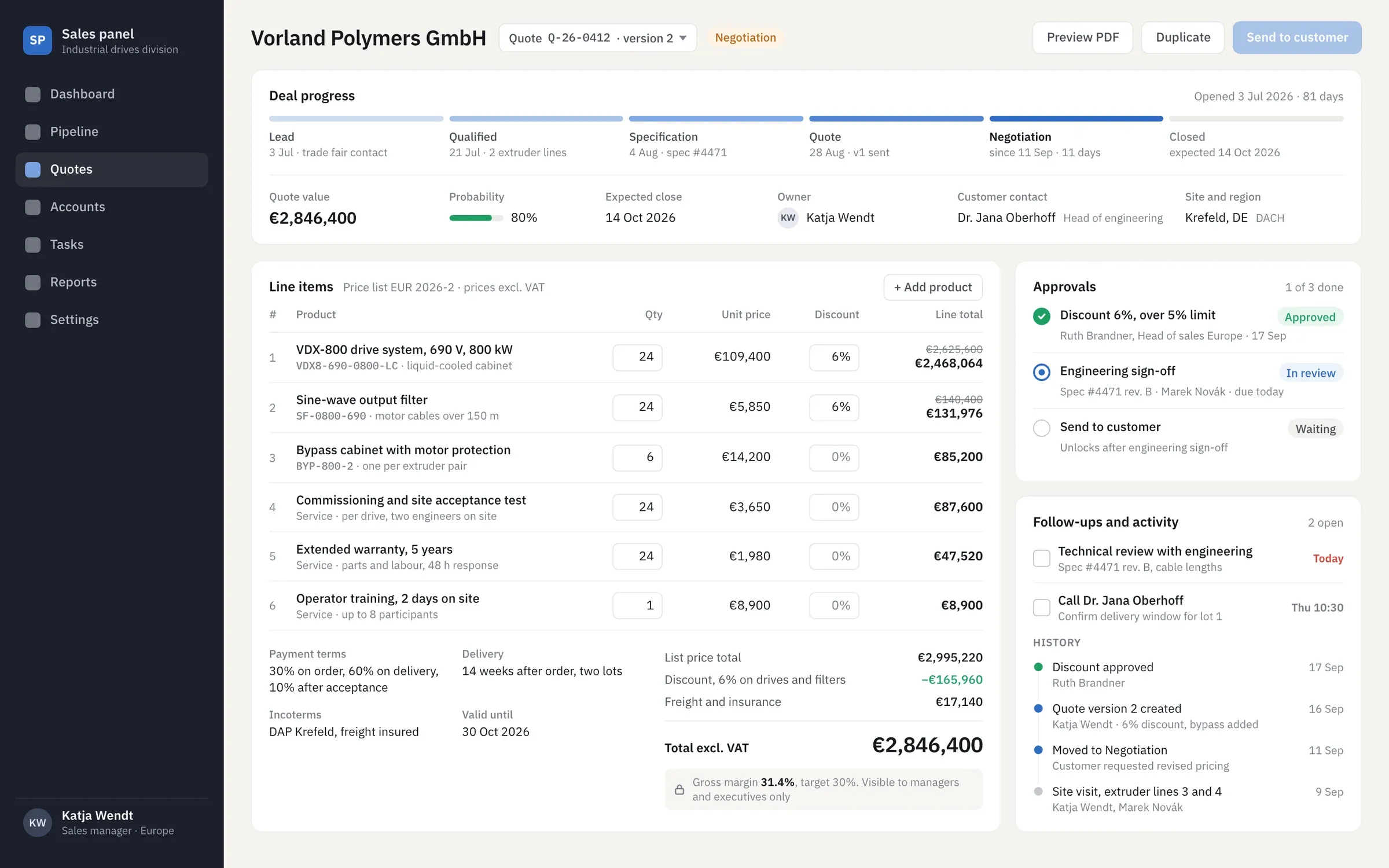Open the Accounts section
The height and width of the screenshot is (868, 1389).
pos(112,207)
